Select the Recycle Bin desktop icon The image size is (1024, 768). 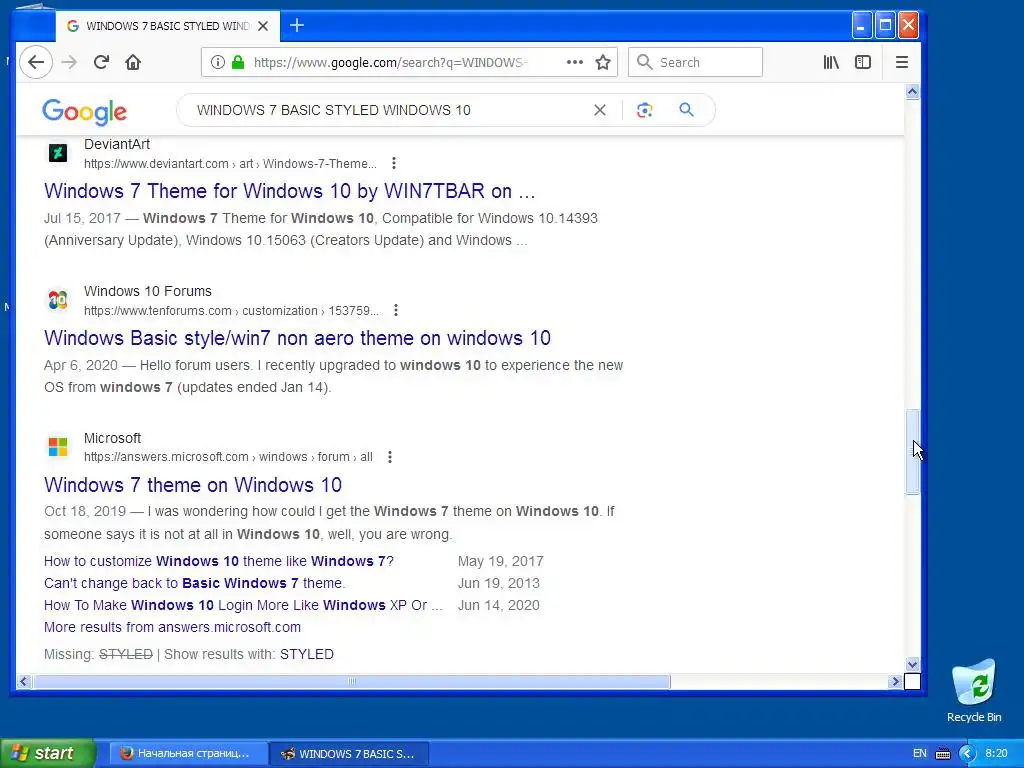(x=974, y=691)
